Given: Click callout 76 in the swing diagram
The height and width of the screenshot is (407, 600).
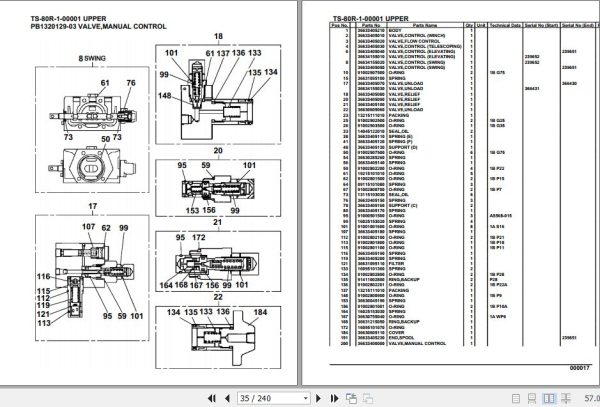Looking at the screenshot, I should point(131,83).
